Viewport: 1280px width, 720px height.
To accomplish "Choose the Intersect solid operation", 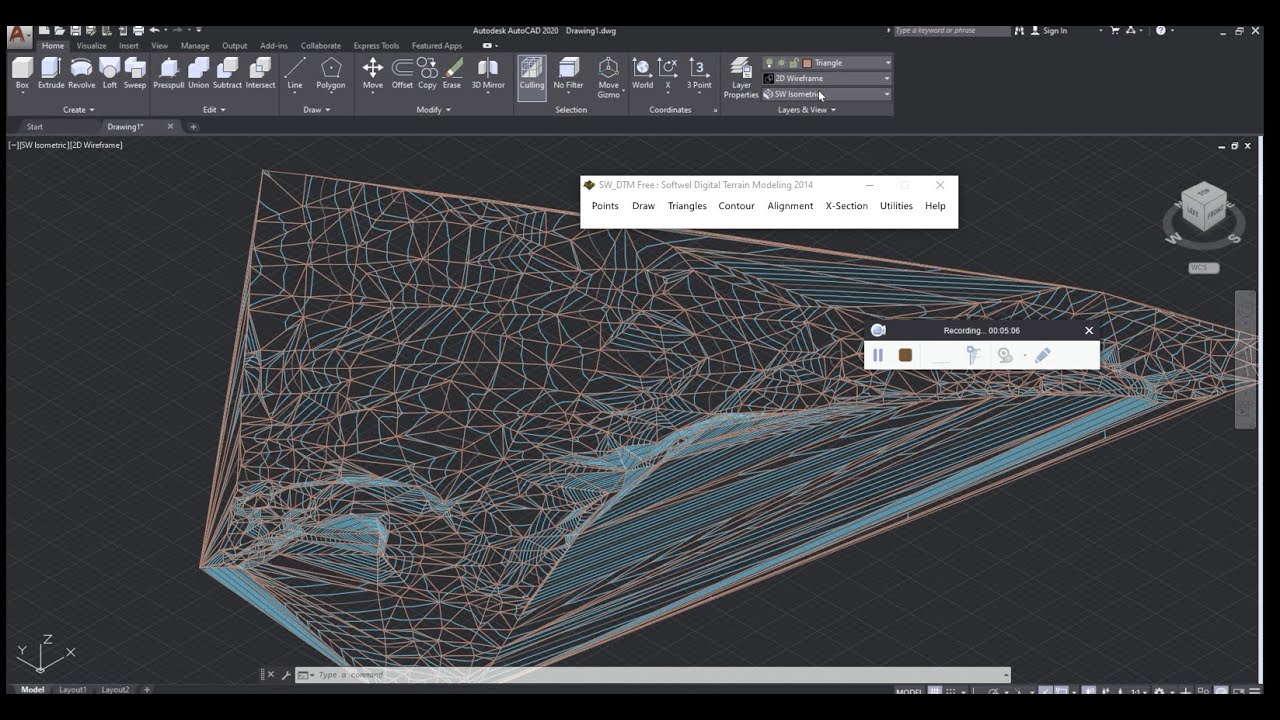I will tap(261, 73).
